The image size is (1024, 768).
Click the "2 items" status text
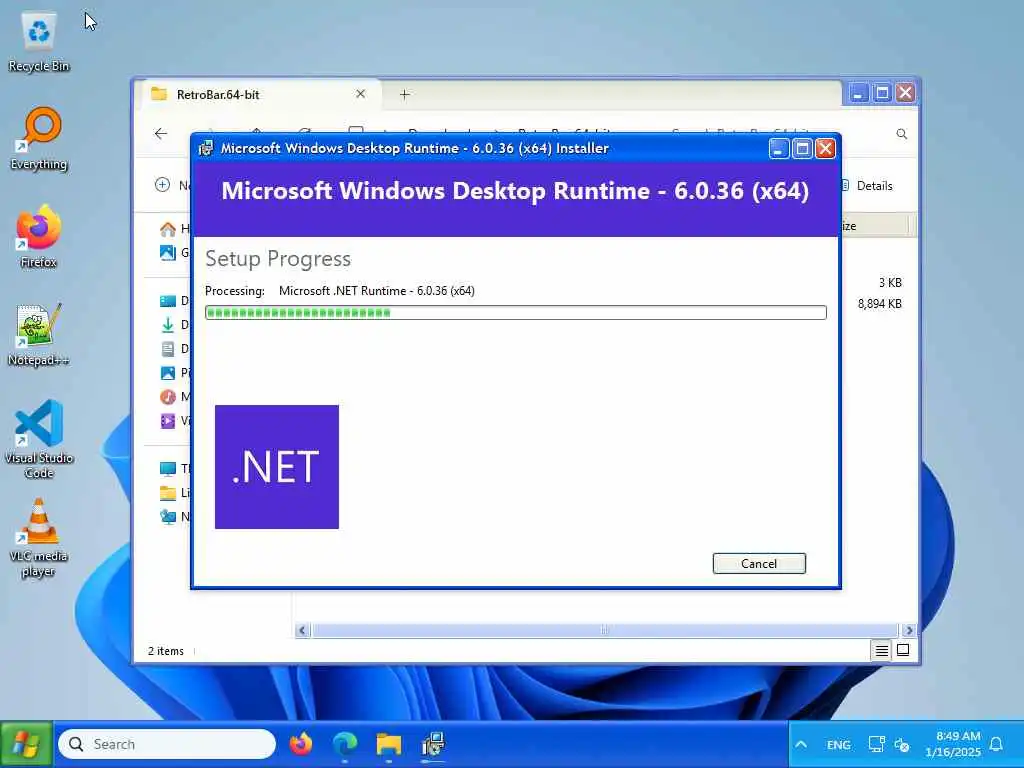(166, 651)
